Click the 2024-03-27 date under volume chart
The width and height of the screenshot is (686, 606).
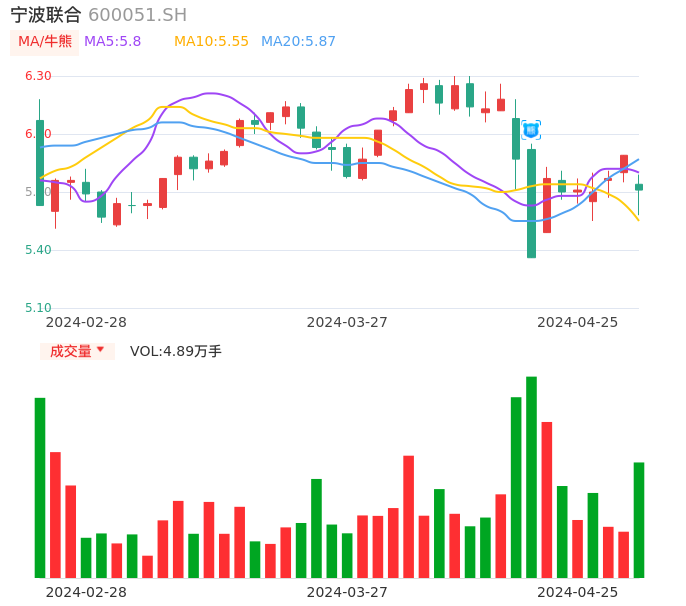point(347,592)
